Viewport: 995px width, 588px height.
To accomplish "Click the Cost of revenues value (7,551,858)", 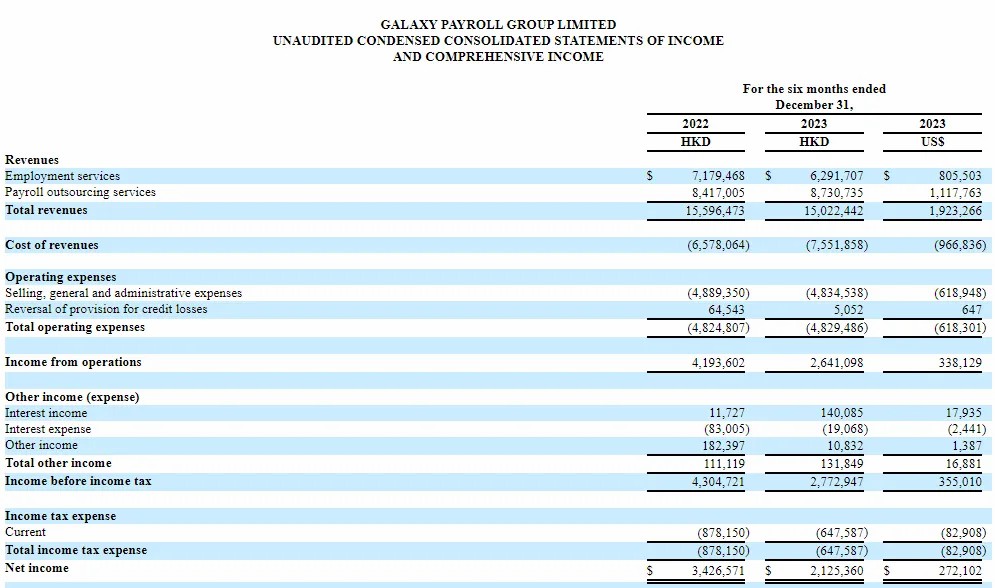I will click(x=837, y=245).
